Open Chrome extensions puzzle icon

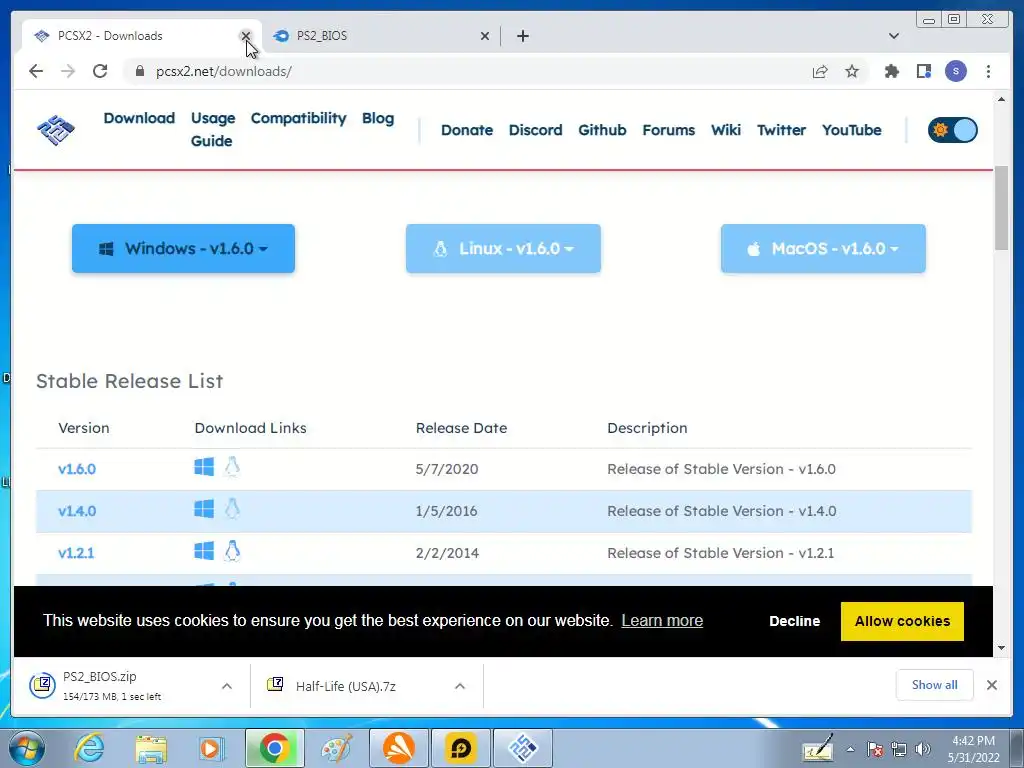(891, 71)
